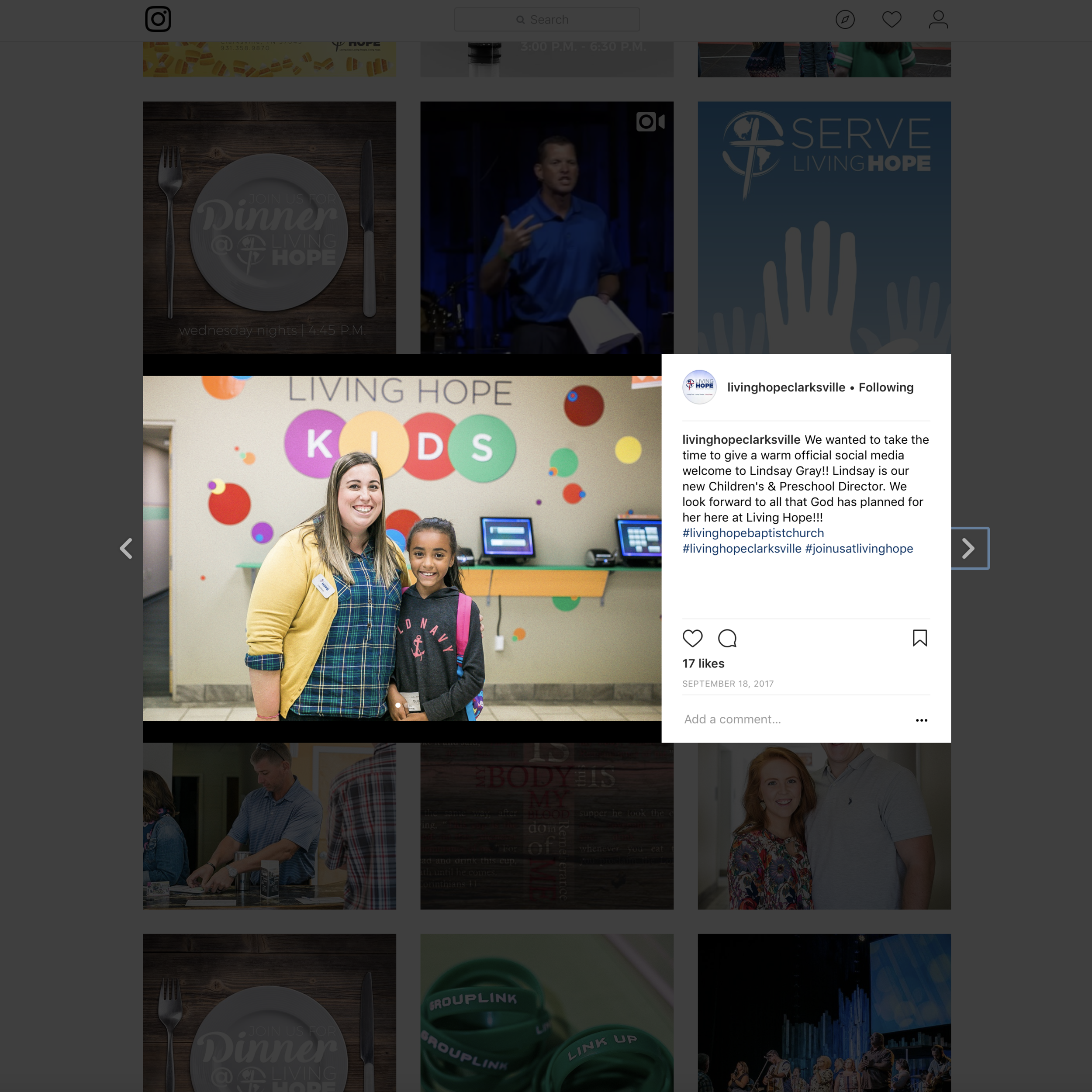The height and width of the screenshot is (1092, 1092).
Task: Advance to next photo with right arrow
Action: click(x=969, y=548)
